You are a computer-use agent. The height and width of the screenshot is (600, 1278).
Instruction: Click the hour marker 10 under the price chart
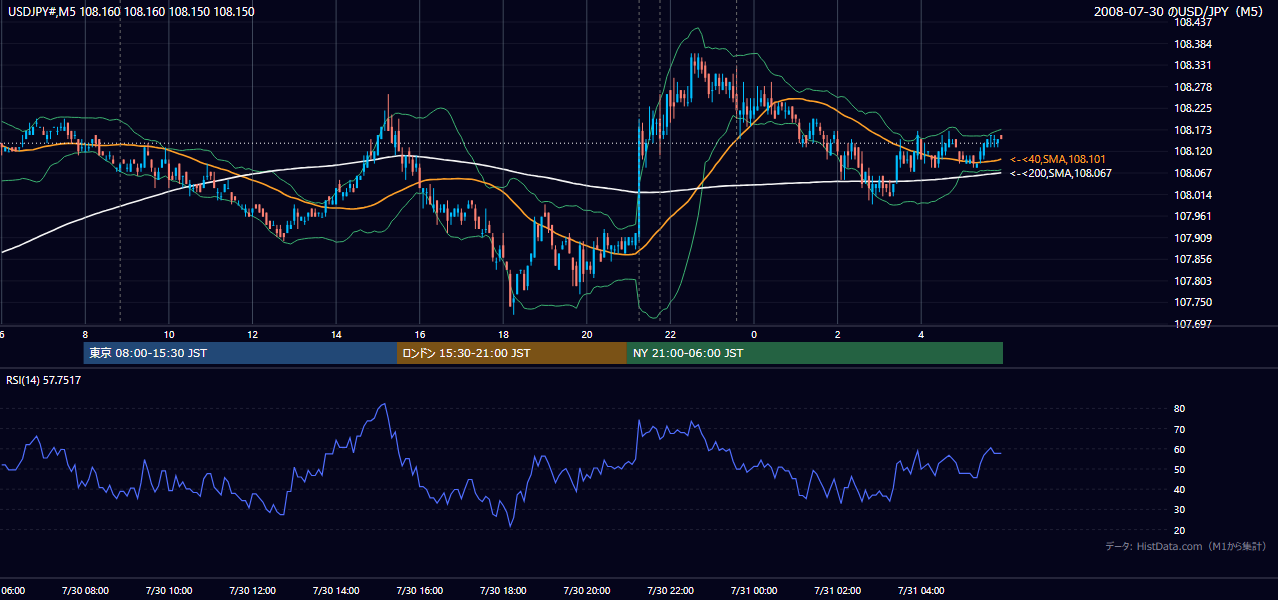[x=169, y=334]
